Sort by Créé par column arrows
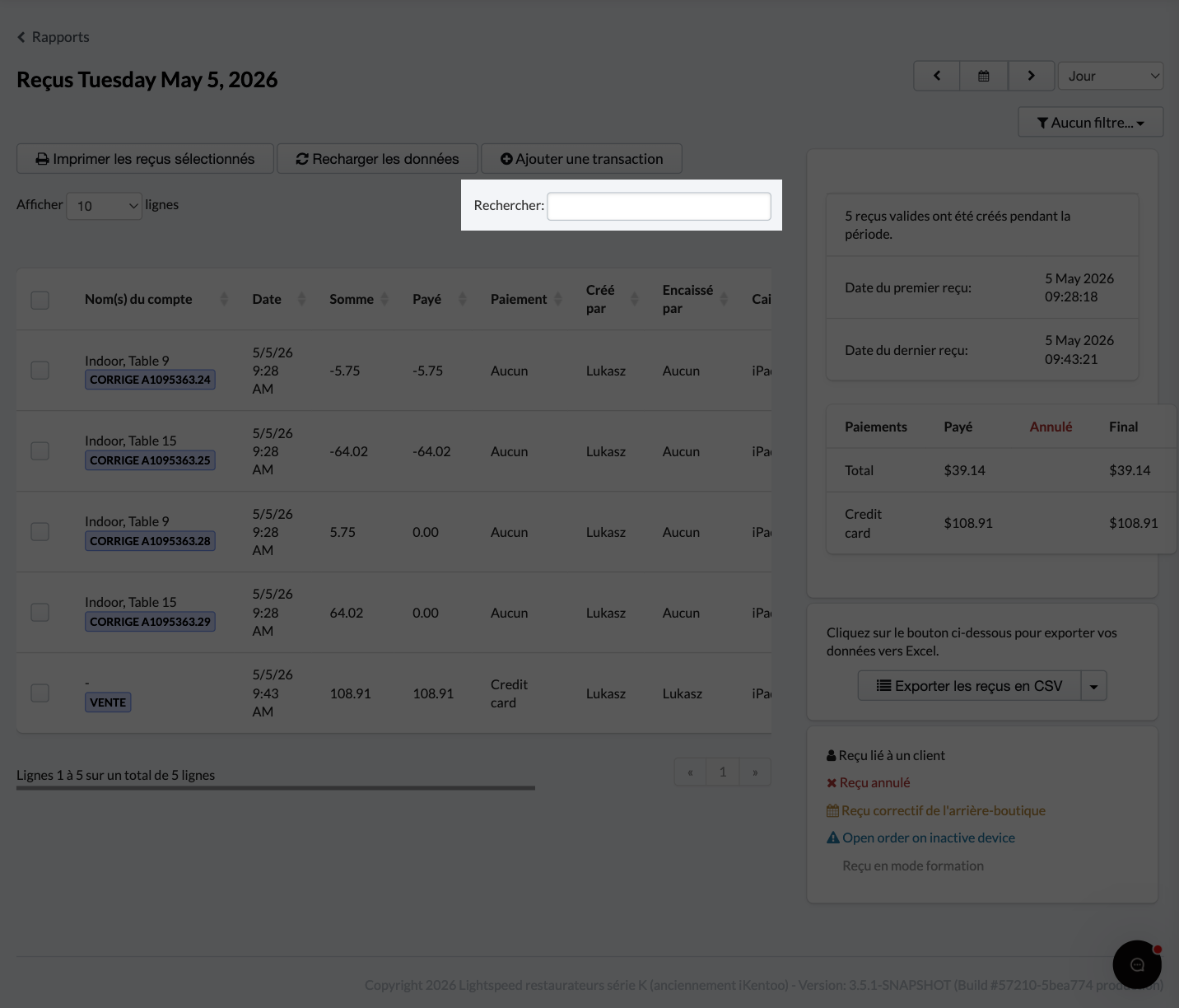1179x1008 pixels. click(x=635, y=299)
